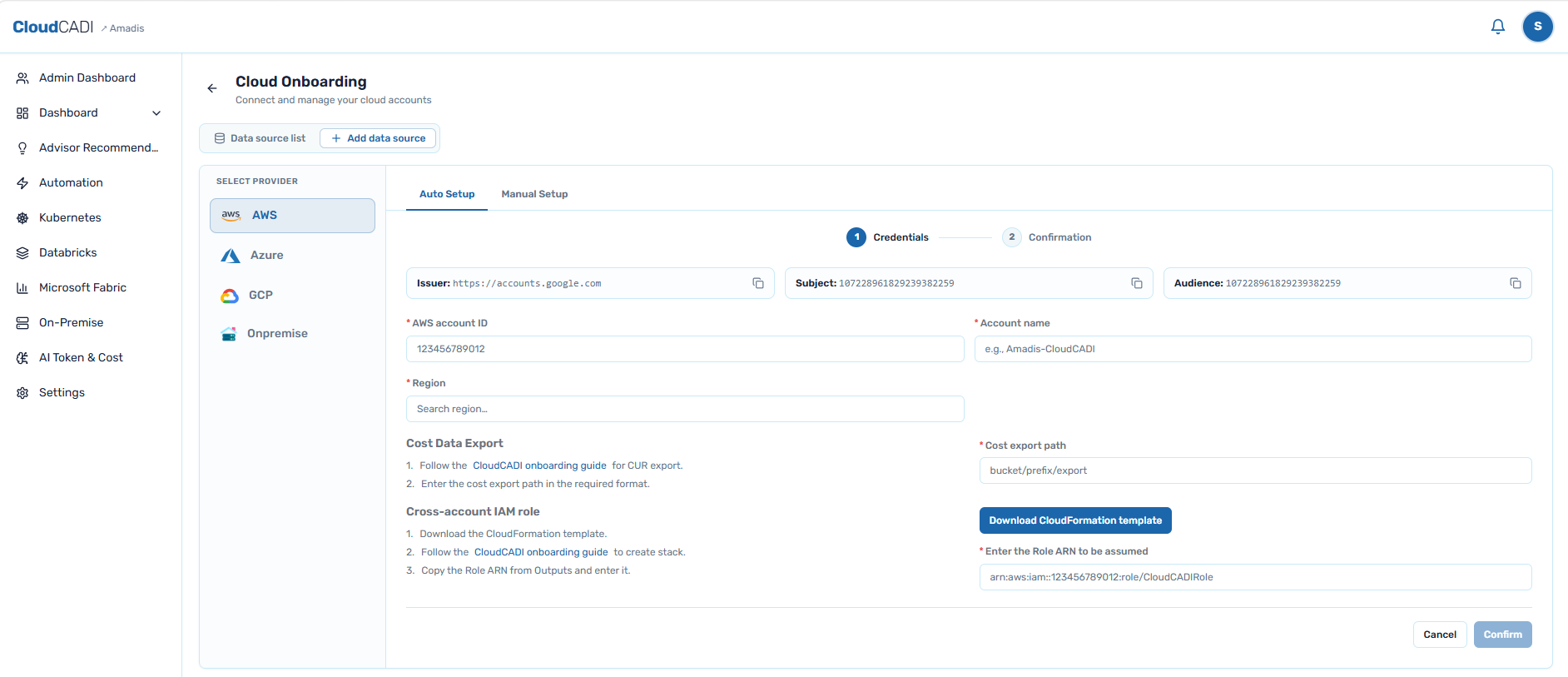This screenshot has height=677, width=1568.
Task: Focus the Cost export path field
Action: click(1256, 470)
